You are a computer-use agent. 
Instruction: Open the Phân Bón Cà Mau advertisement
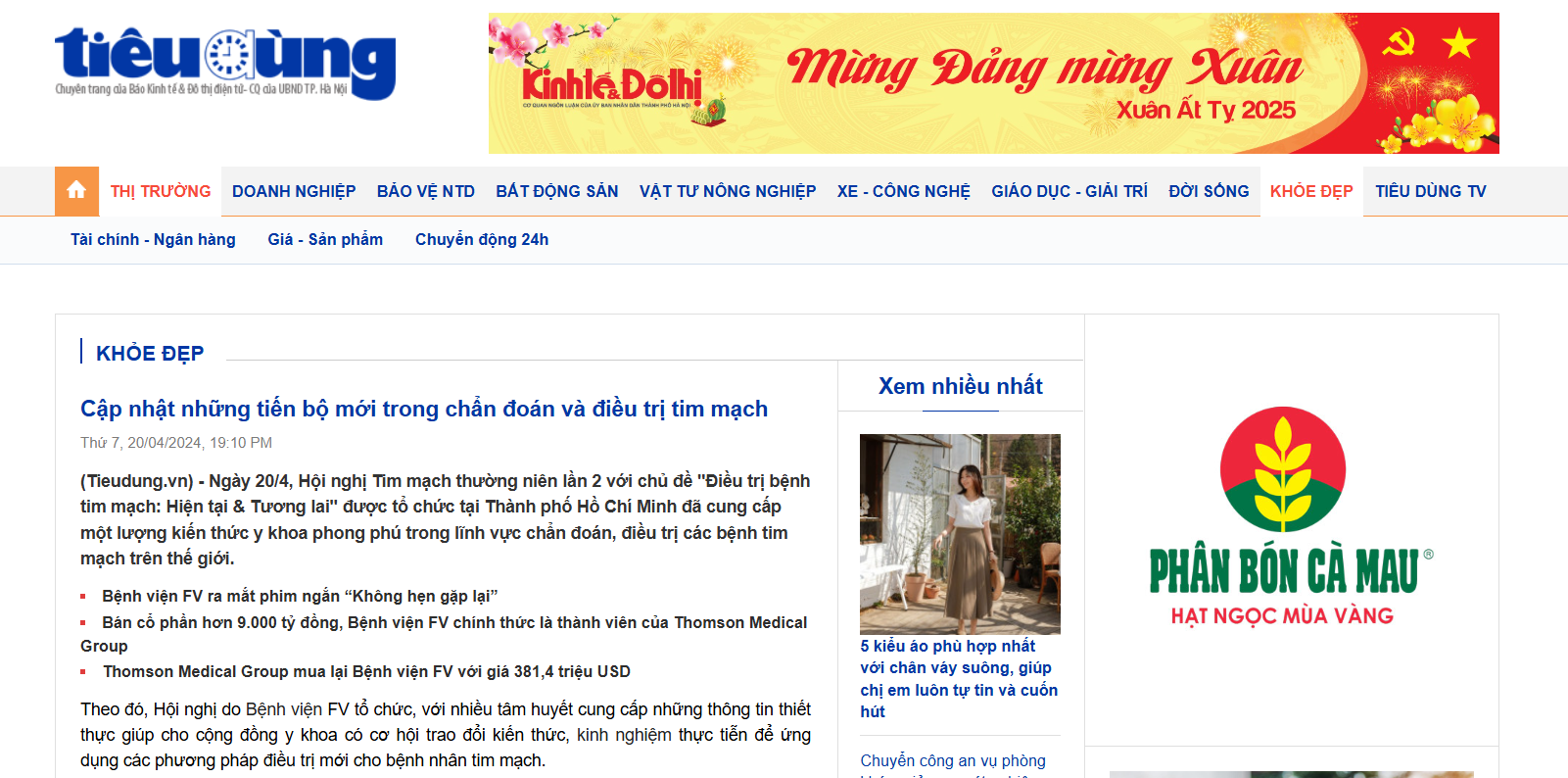pyautogui.click(x=1291, y=516)
